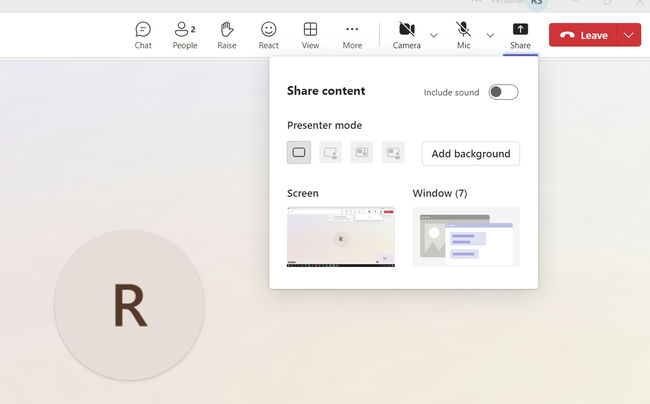Image resolution: width=650 pixels, height=404 pixels.
Task: Select content-only presenter mode
Action: tap(299, 152)
